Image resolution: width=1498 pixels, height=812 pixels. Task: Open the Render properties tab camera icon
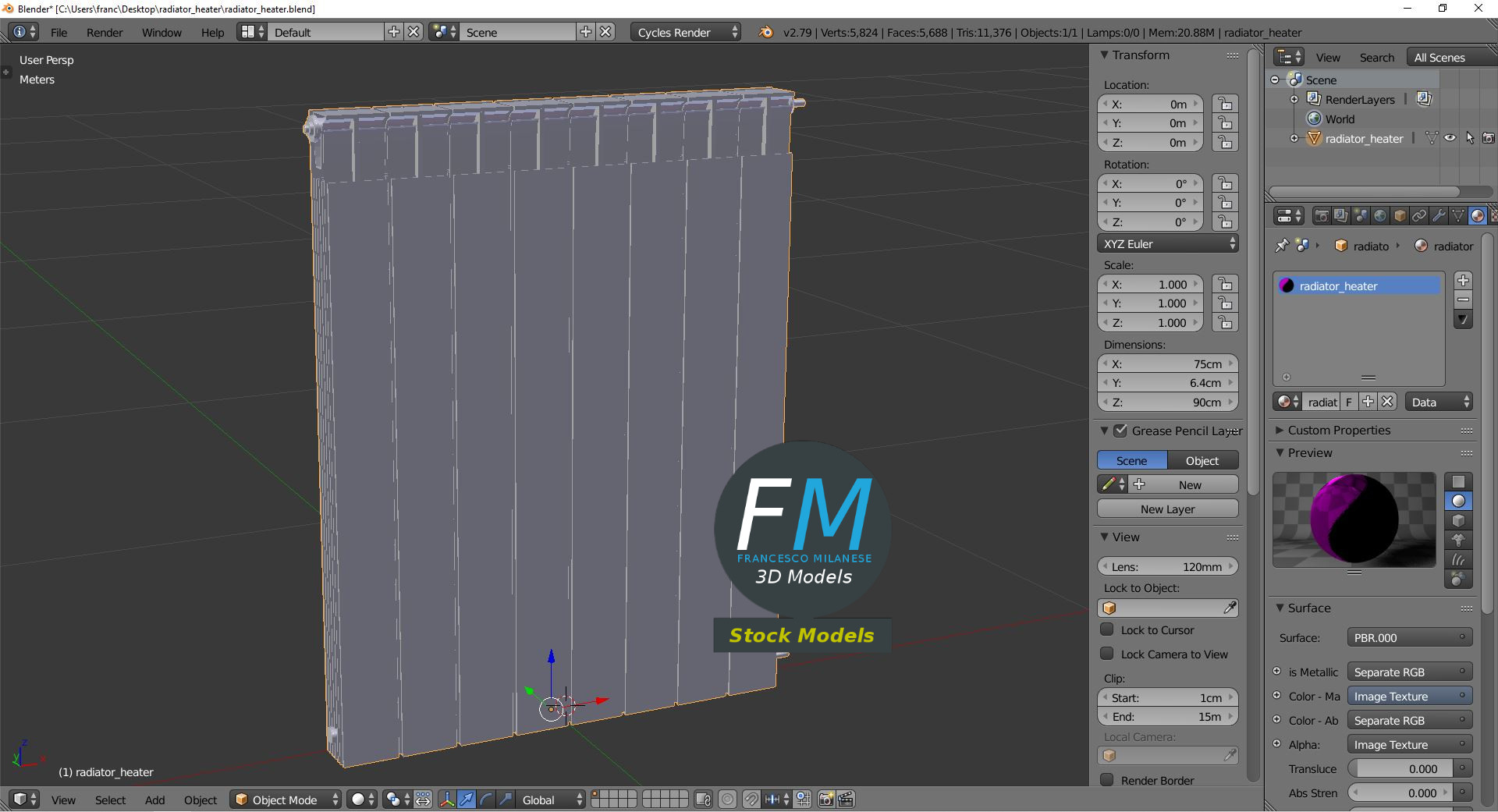[x=1322, y=216]
